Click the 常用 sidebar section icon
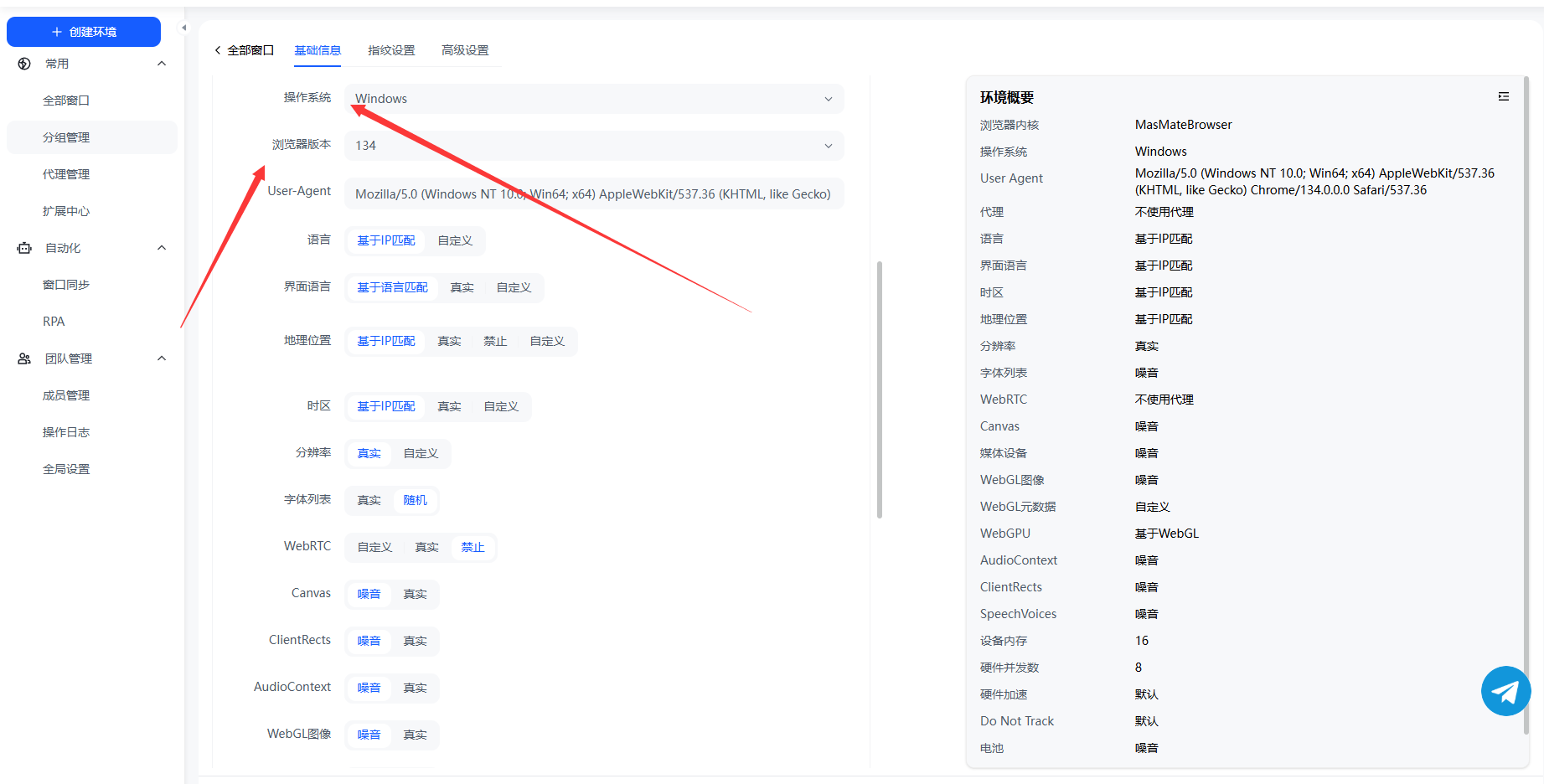Image resolution: width=1544 pixels, height=784 pixels. point(24,64)
